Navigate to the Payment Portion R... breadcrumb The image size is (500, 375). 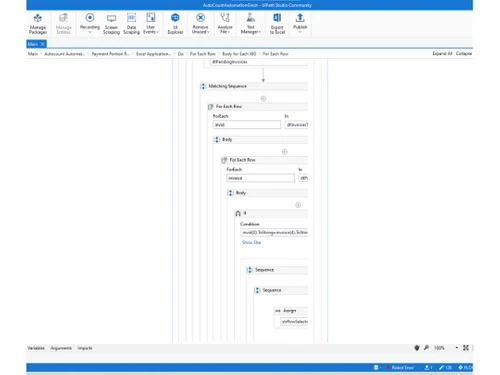(x=110, y=54)
